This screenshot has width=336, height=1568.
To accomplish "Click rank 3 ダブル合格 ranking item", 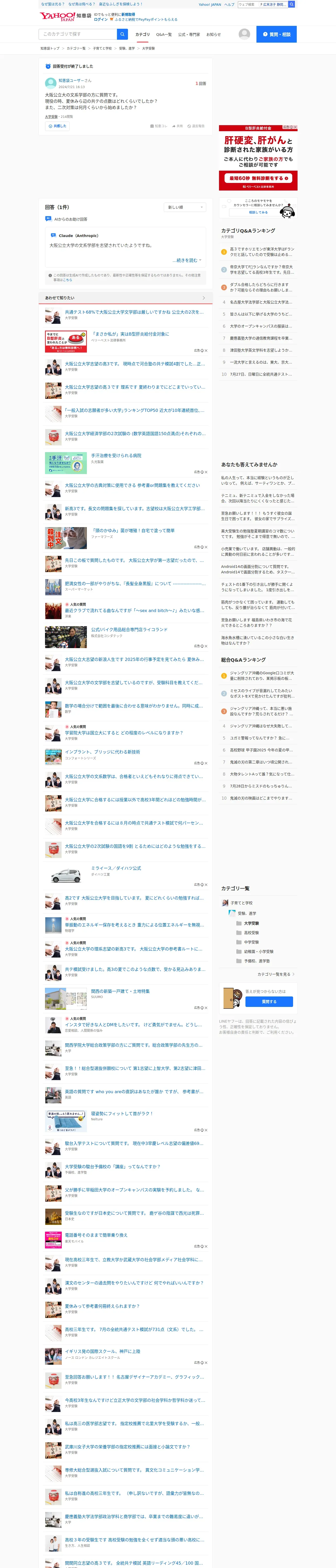I will (x=259, y=287).
